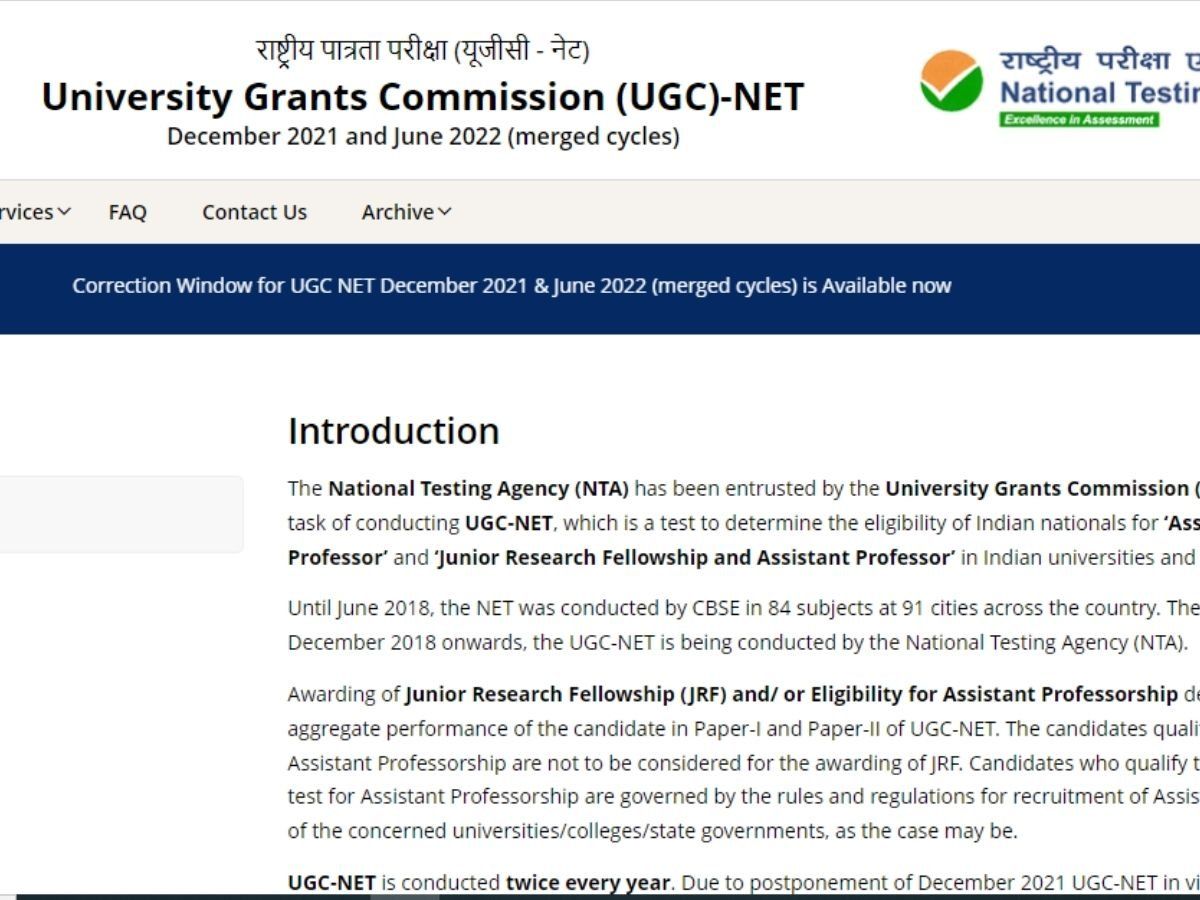1200x900 pixels.
Task: Click the gray sidebar panel on the left
Action: click(x=120, y=514)
